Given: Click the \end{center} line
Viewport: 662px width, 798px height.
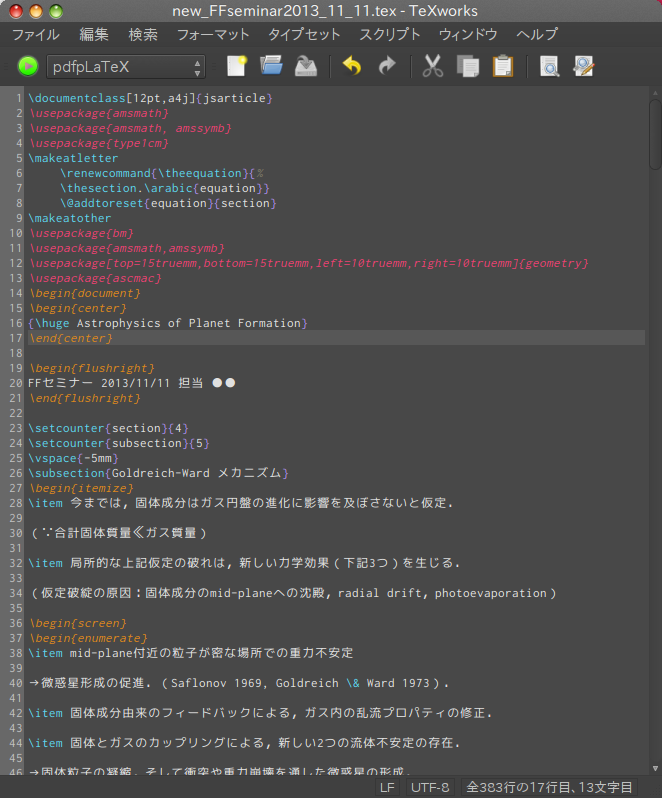Looking at the screenshot, I should click(x=71, y=338).
